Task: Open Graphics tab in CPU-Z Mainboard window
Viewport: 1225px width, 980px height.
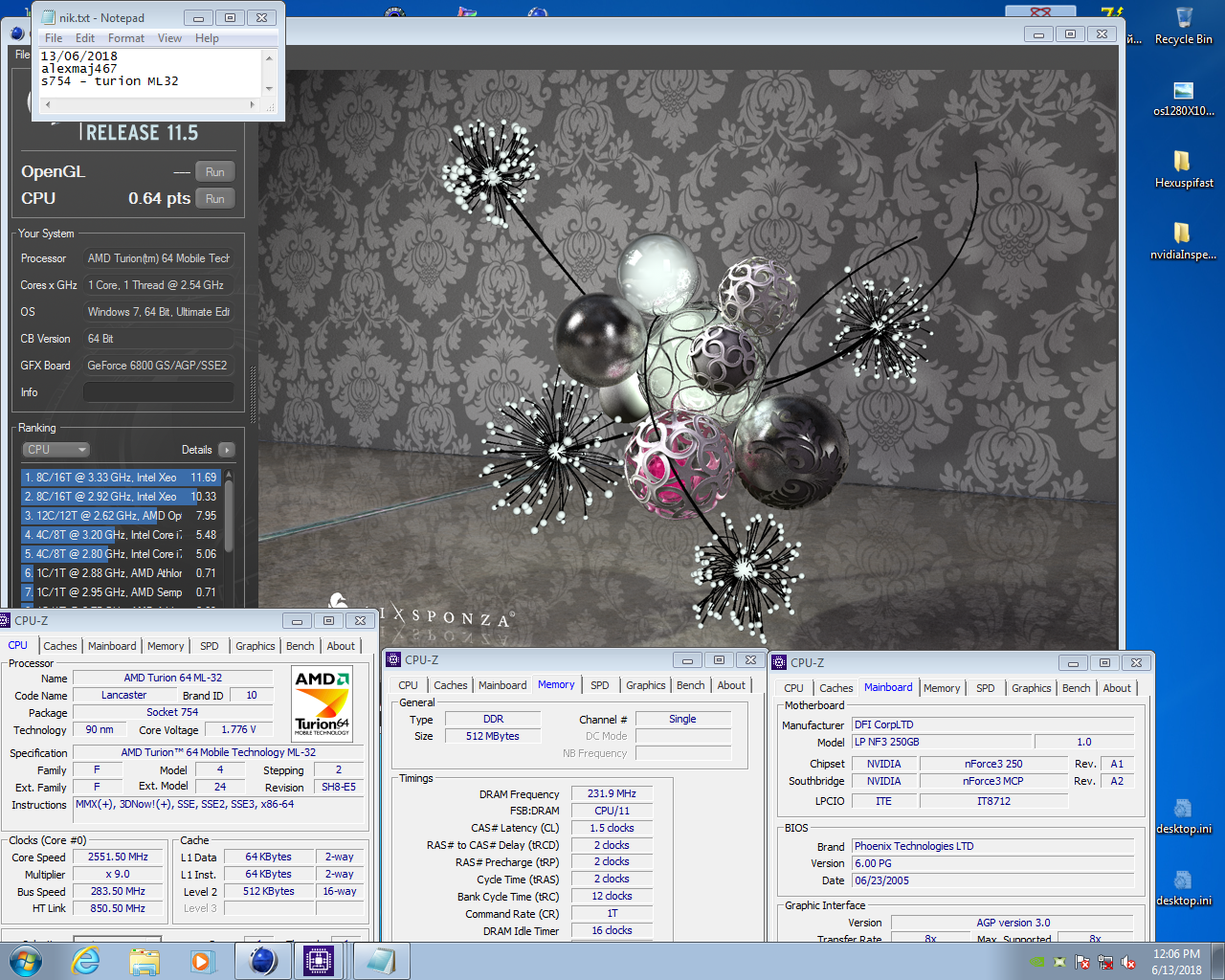Action: pos(1032,688)
